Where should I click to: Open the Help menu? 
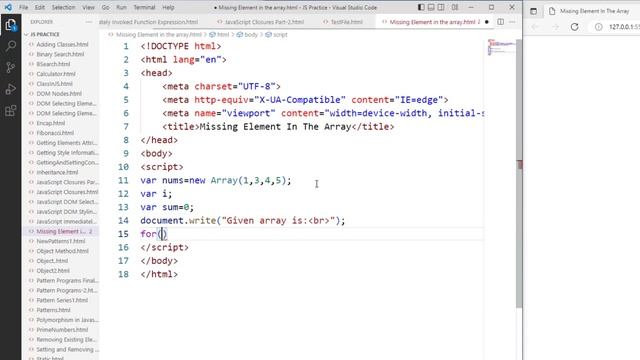click(x=168, y=7)
